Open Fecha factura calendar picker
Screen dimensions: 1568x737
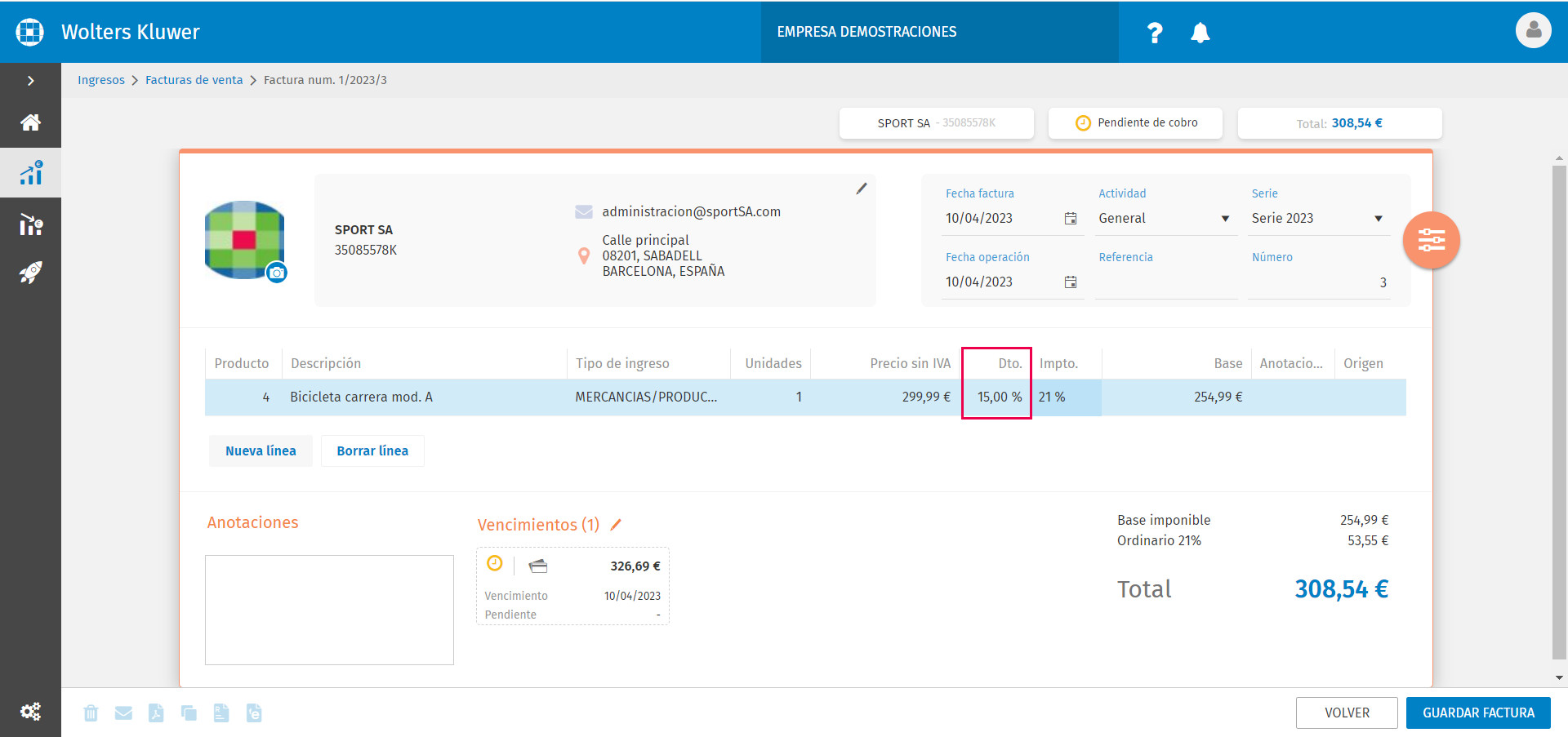(1071, 219)
